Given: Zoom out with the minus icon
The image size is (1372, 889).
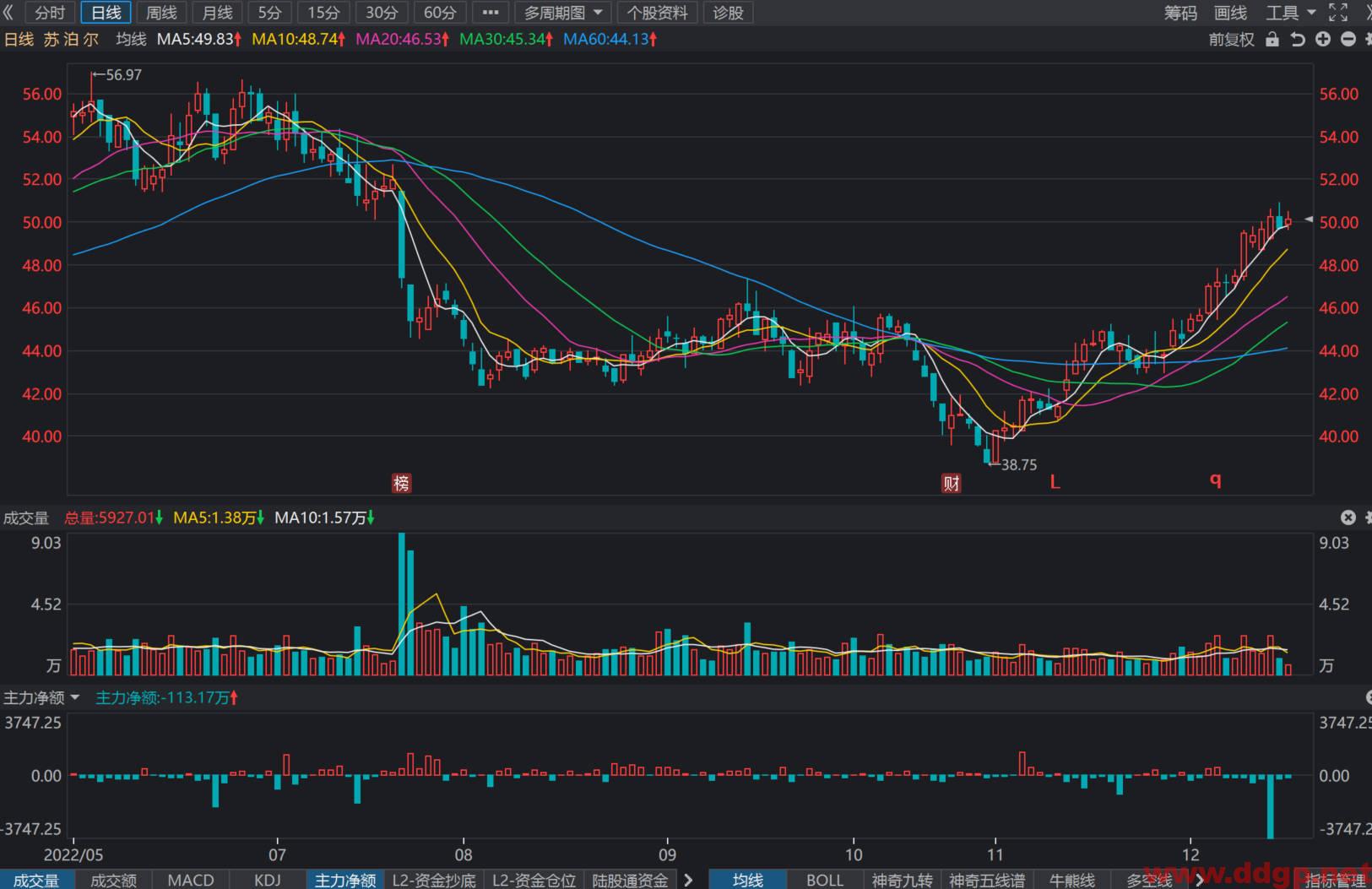Looking at the screenshot, I should tap(1348, 39).
